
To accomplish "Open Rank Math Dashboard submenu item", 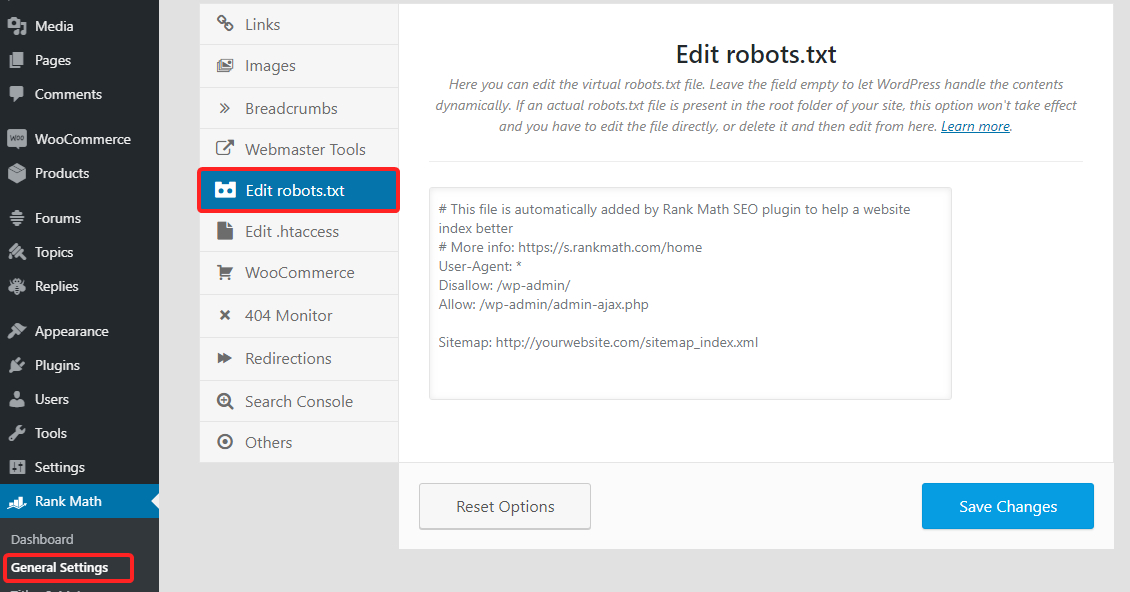I will pyautogui.click(x=42, y=539).
